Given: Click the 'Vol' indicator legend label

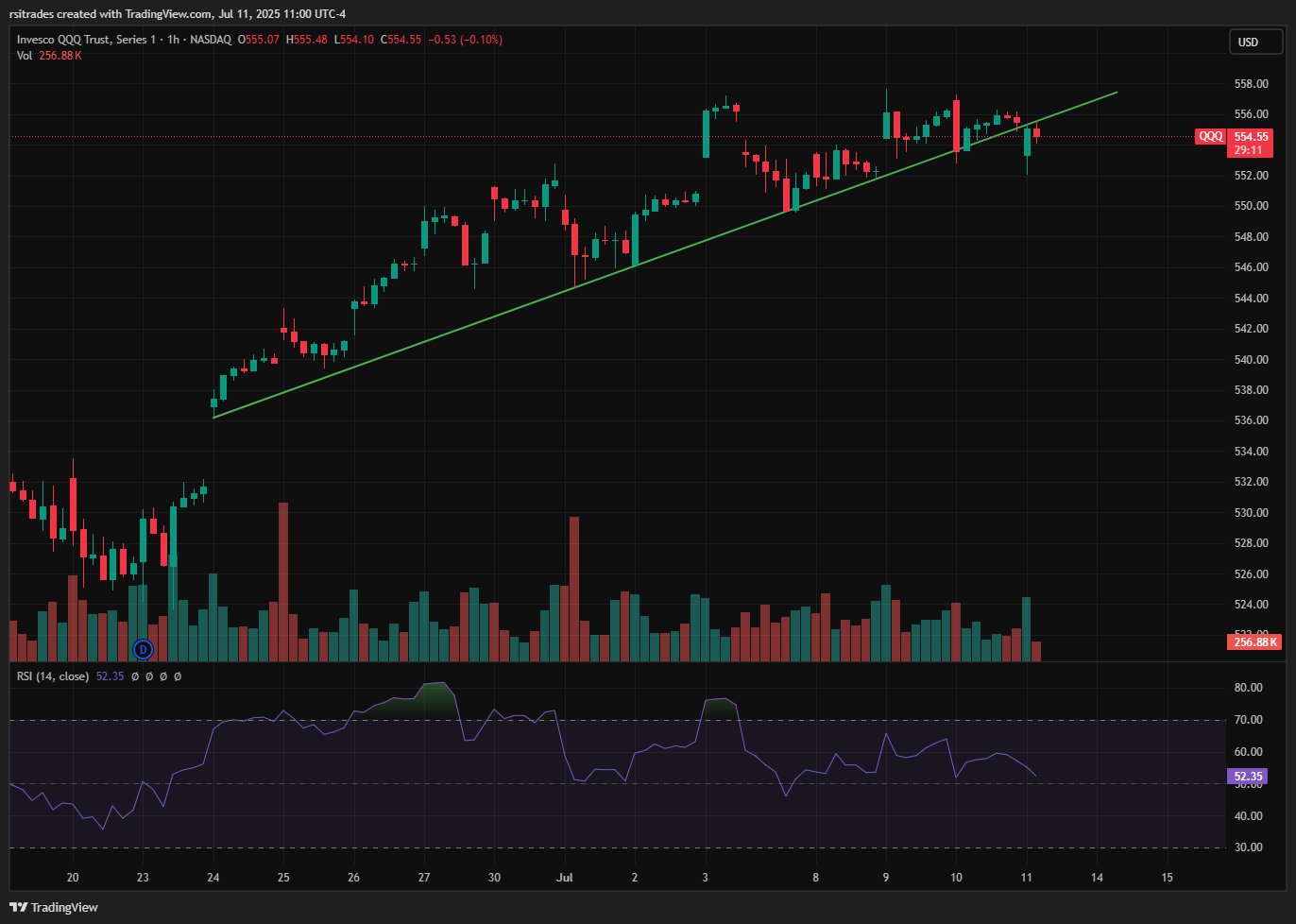Looking at the screenshot, I should click(25, 56).
